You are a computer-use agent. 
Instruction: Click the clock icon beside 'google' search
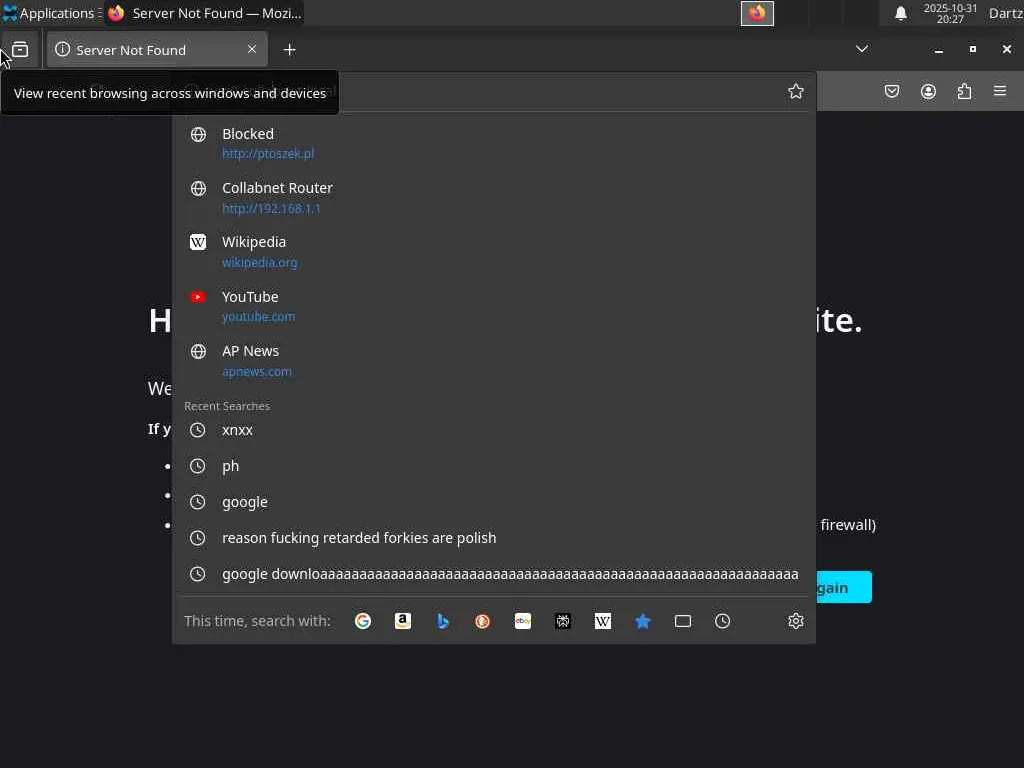197,502
